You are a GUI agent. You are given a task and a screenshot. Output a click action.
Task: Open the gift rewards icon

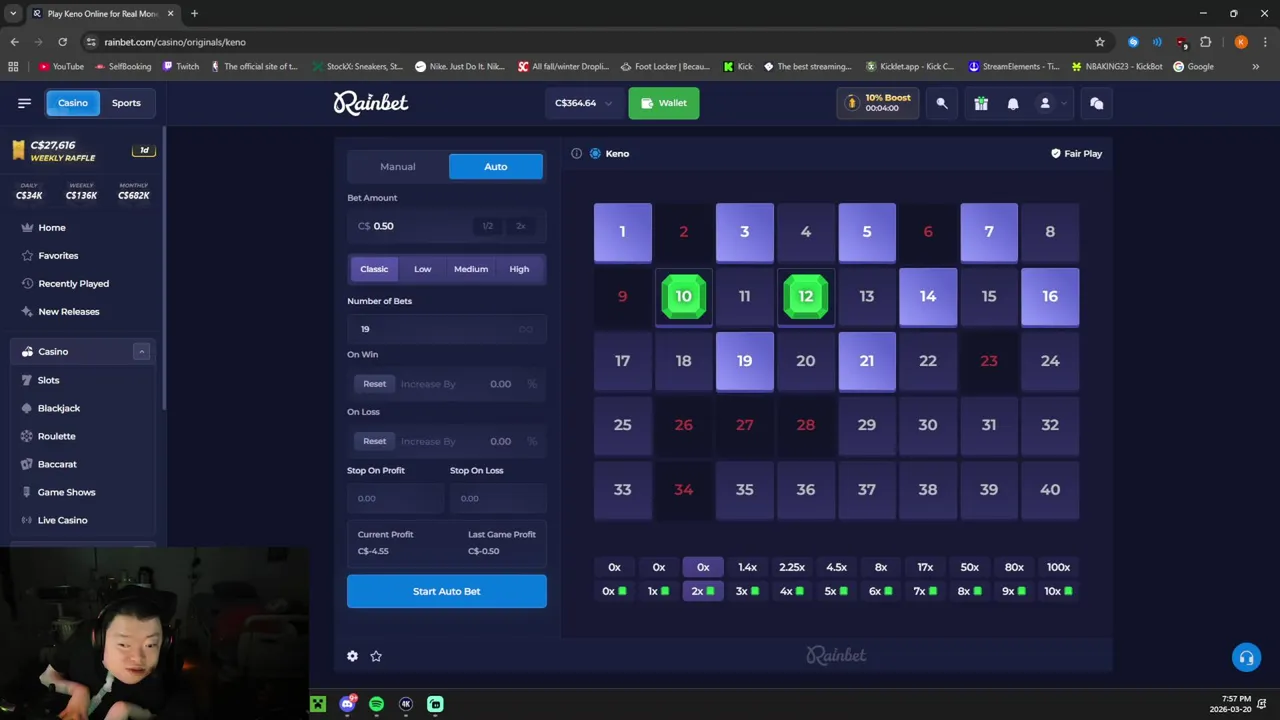click(x=981, y=103)
